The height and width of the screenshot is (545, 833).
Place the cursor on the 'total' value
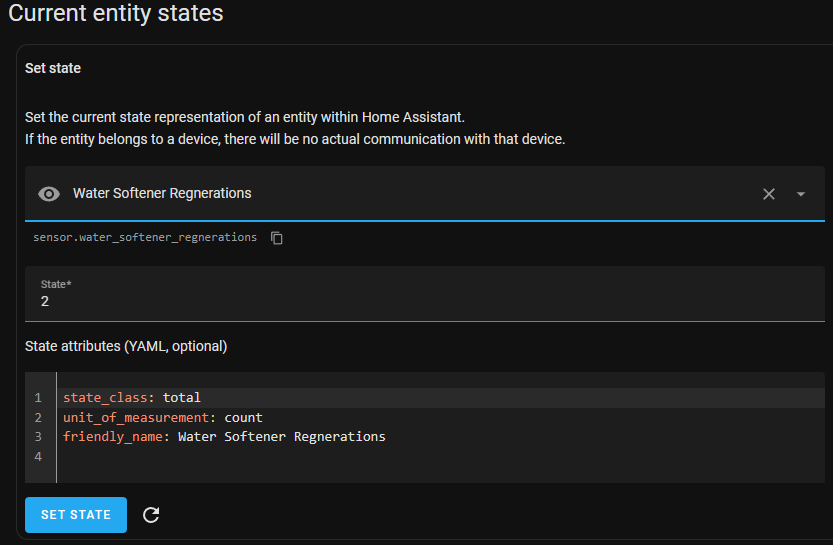(182, 397)
